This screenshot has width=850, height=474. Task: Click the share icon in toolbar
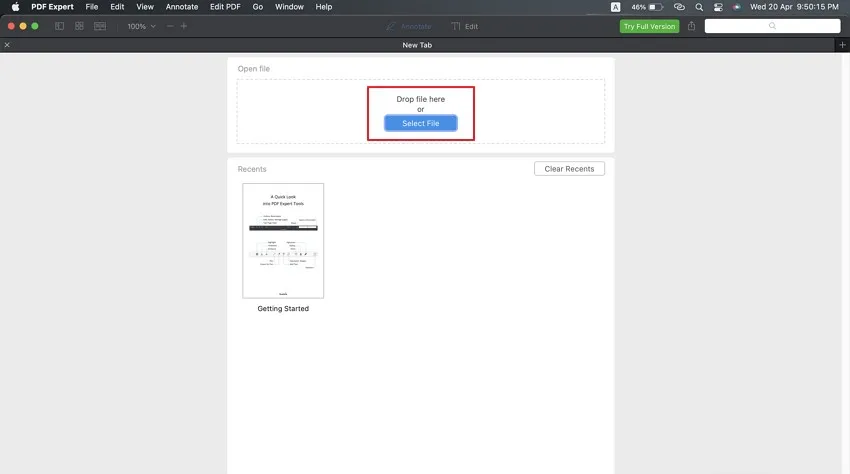(x=691, y=26)
